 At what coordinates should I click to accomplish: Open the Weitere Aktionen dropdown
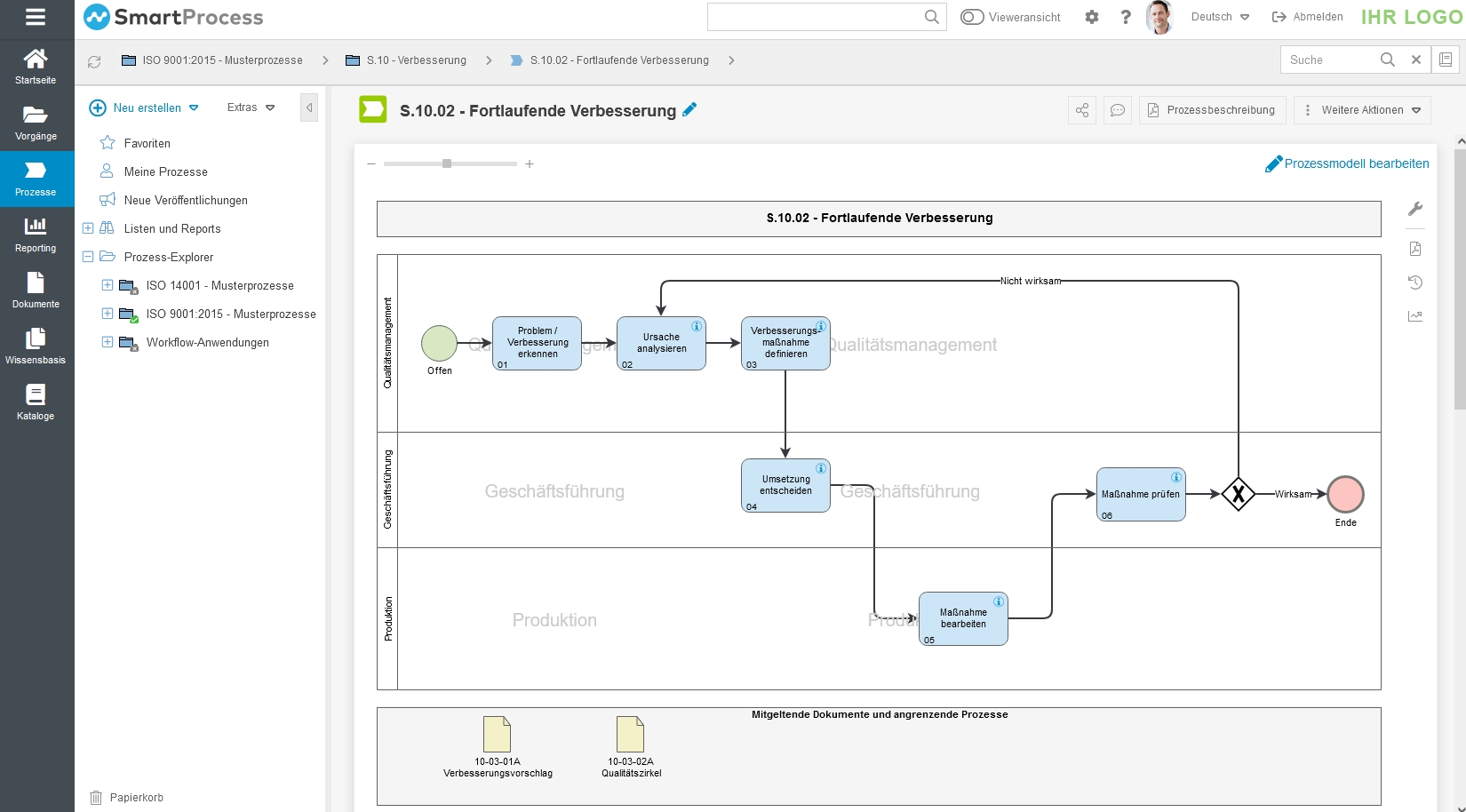(1363, 110)
